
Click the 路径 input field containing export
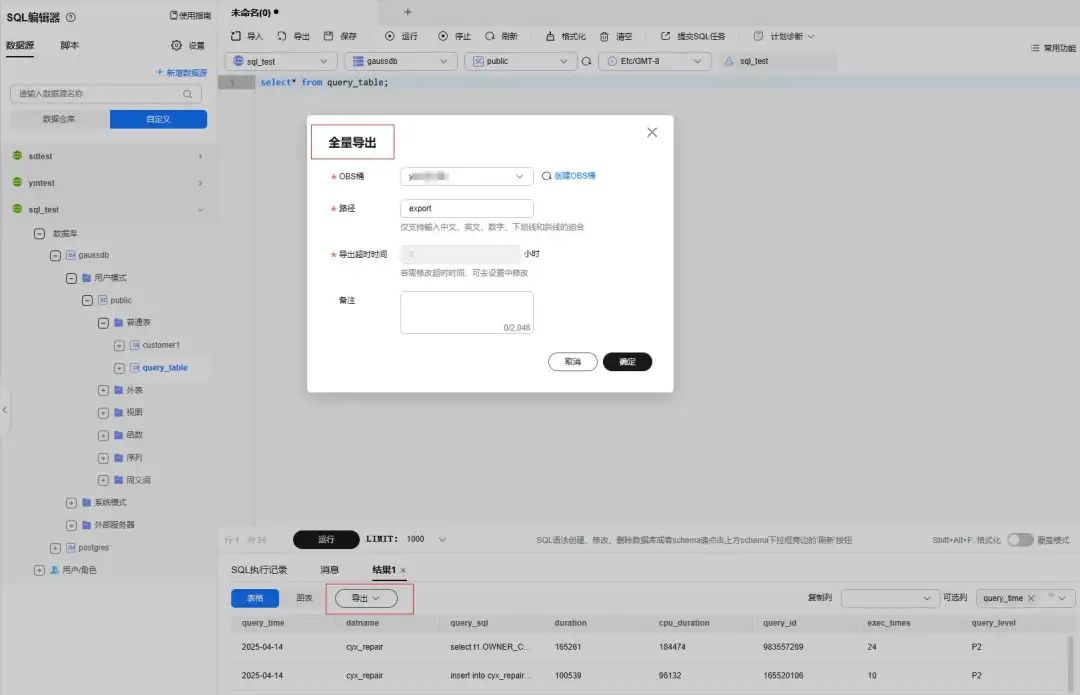coord(466,209)
